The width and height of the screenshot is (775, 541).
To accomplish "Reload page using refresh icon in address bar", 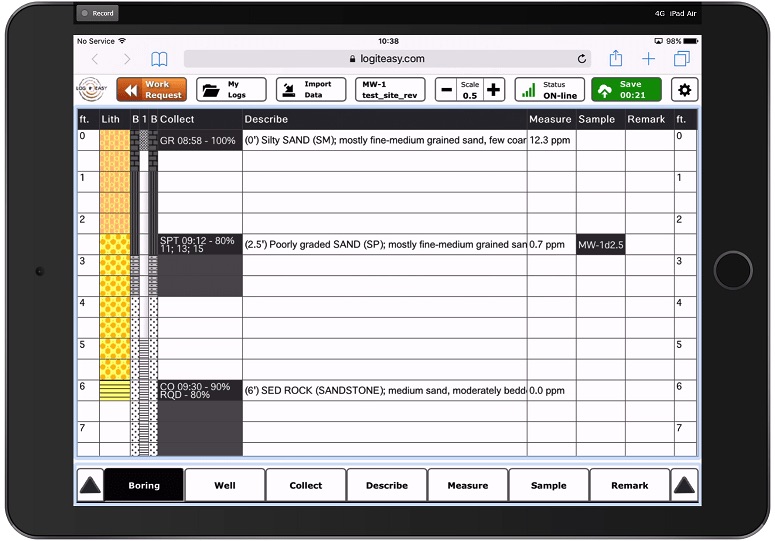I will point(582,59).
